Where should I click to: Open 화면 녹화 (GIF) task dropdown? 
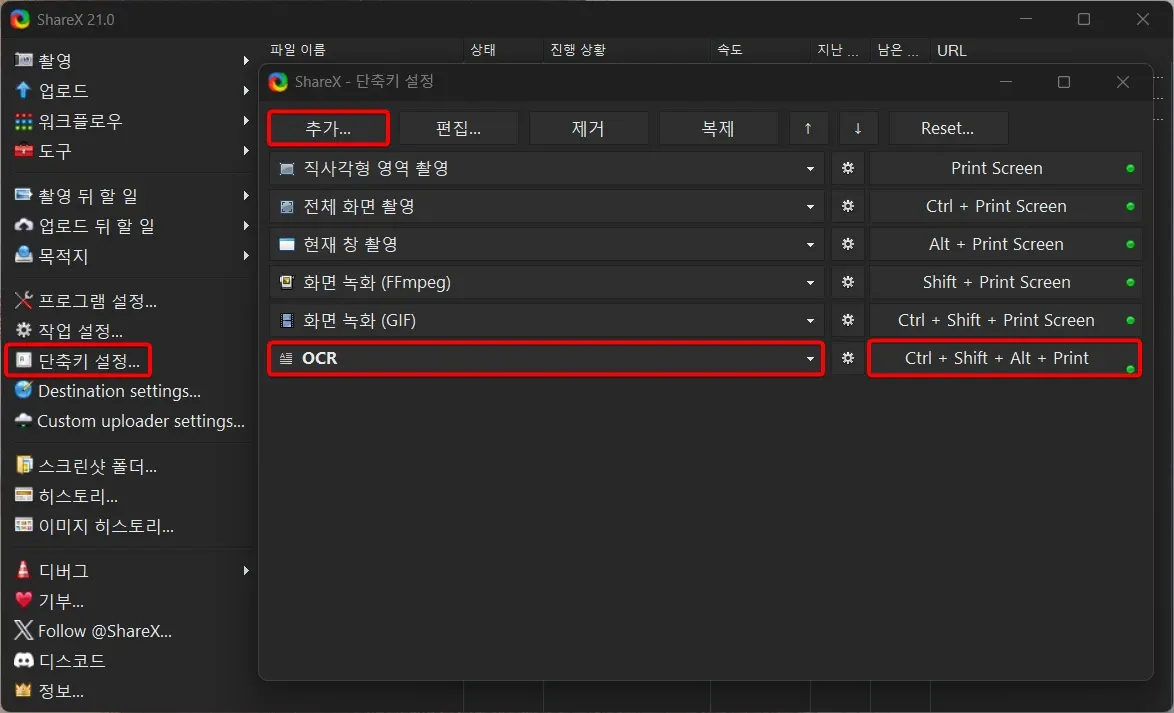tap(547, 321)
